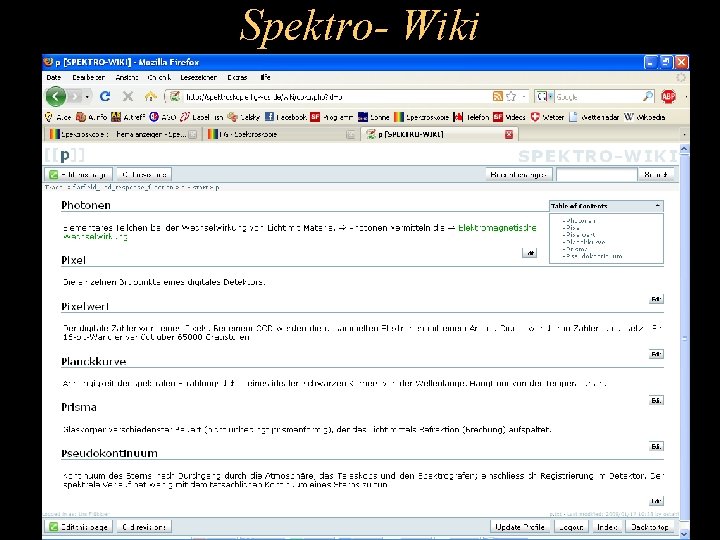
Task: Click Edit button for the Pseudokontinuum section
Action: 656,501
